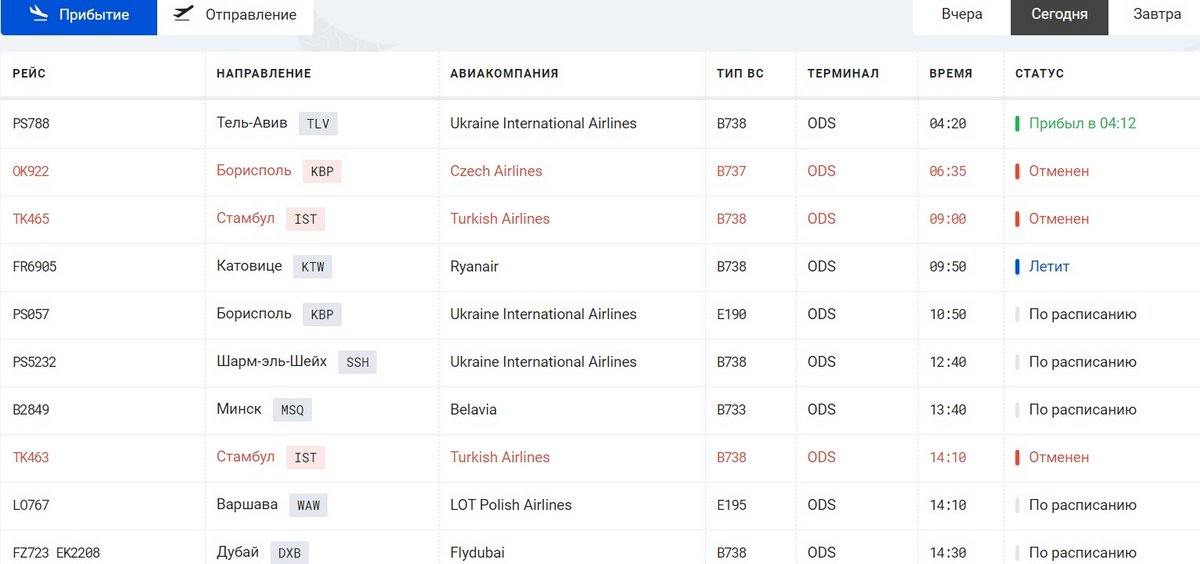The height and width of the screenshot is (564, 1200).
Task: Click the arrival plane icon on Прибытие tab
Action: pos(39,14)
